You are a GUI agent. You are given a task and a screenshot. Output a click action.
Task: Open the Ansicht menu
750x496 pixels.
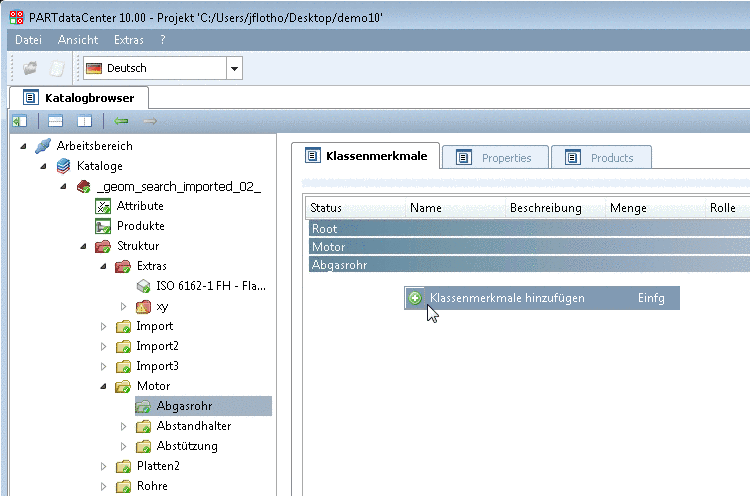(78, 40)
